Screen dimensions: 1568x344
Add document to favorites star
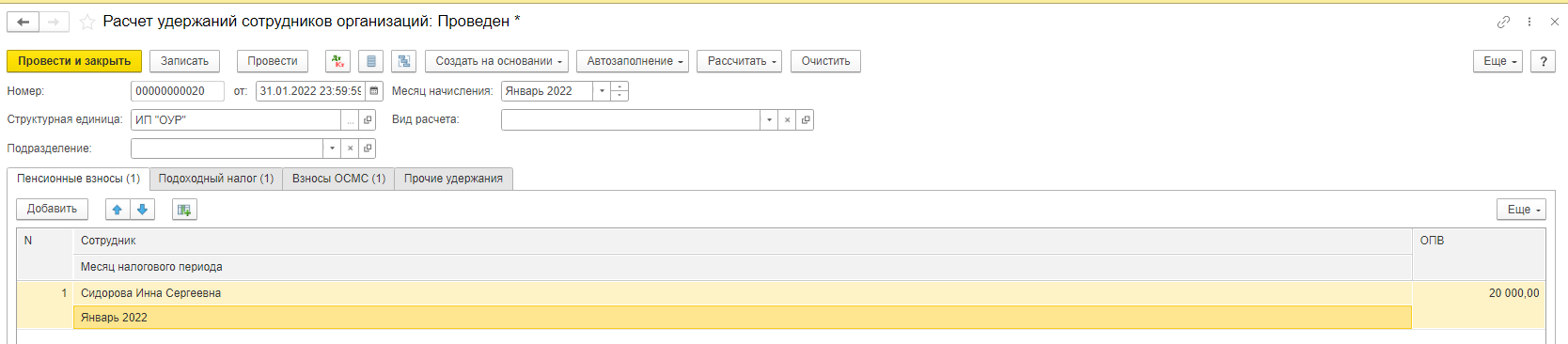(86, 22)
